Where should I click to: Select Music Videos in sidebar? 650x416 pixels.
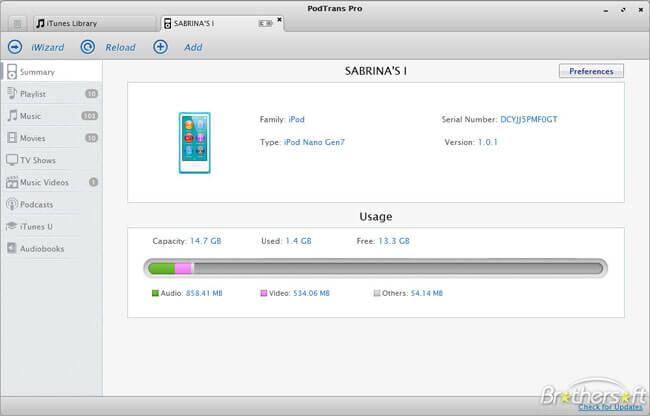(46, 182)
